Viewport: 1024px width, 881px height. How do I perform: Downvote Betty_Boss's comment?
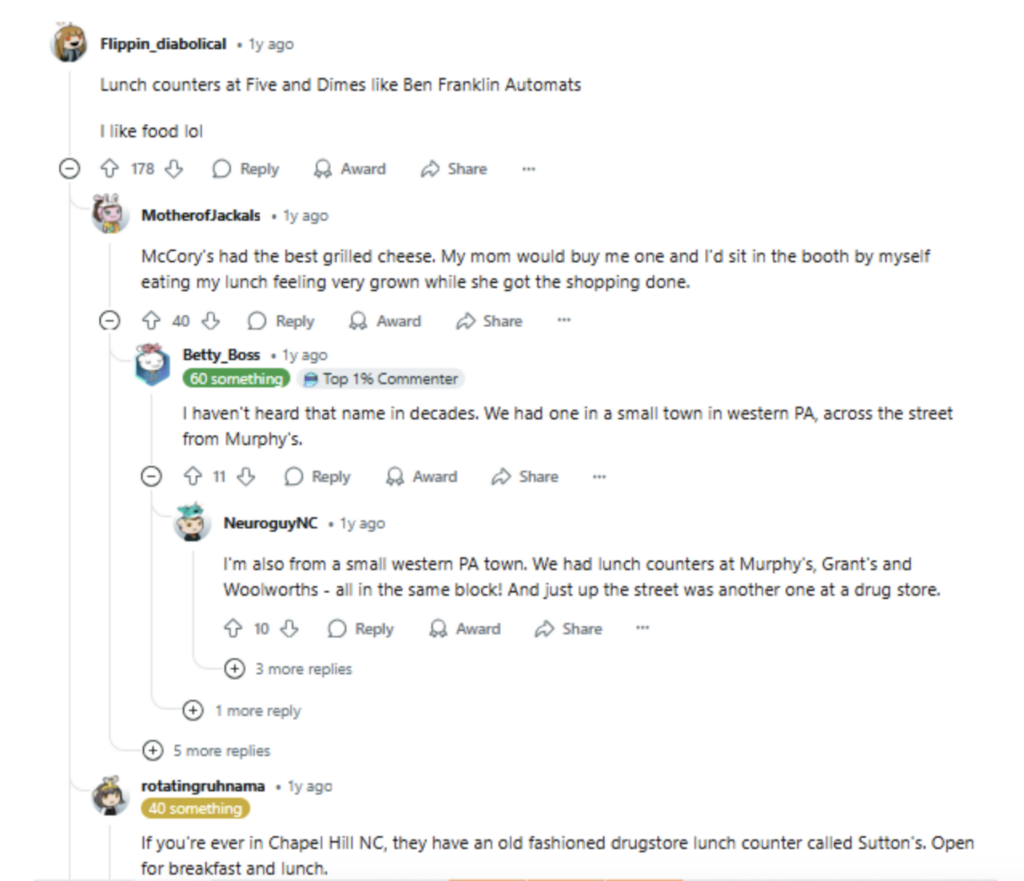(246, 477)
